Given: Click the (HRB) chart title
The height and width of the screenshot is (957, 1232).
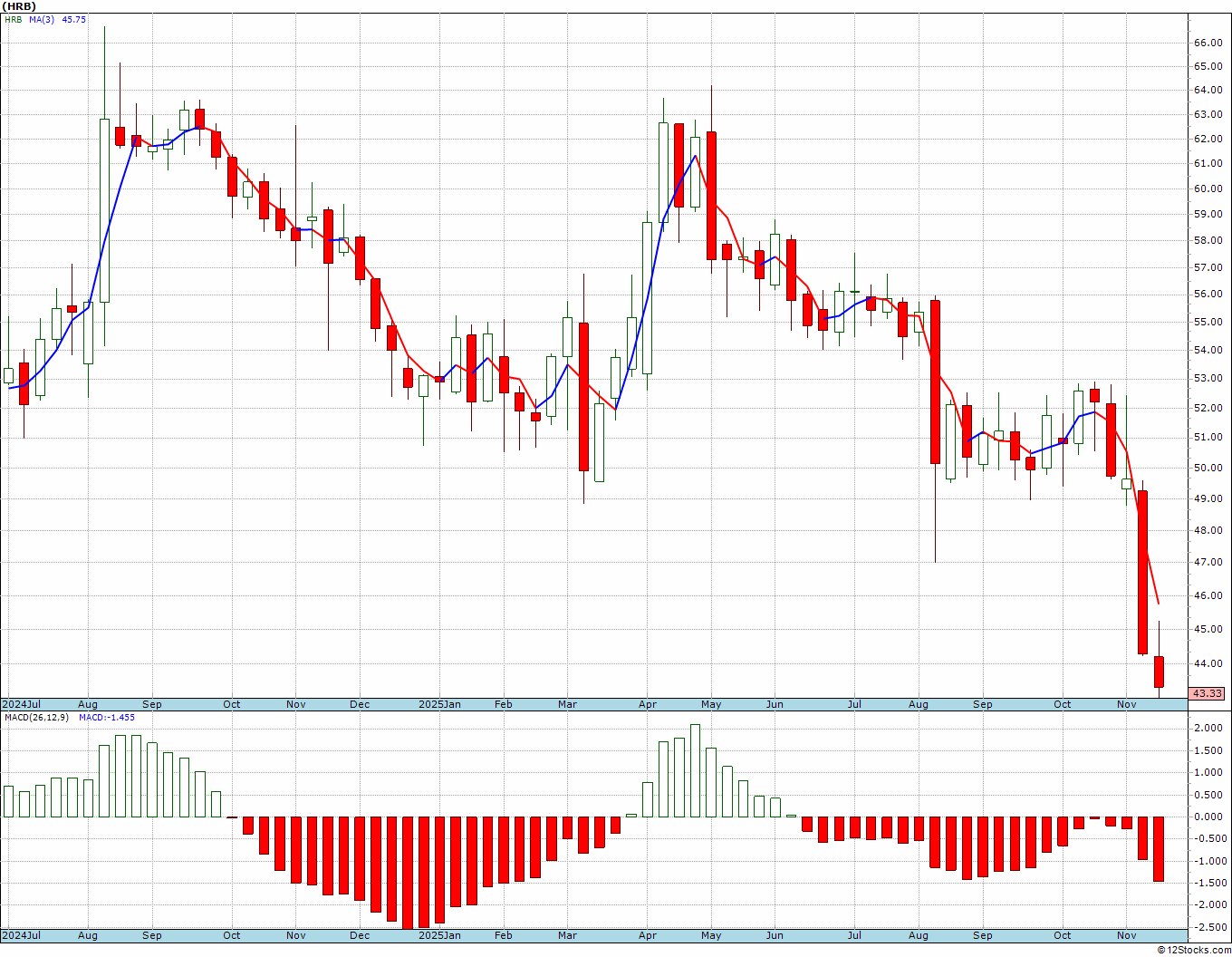Looking at the screenshot, I should pyautogui.click(x=18, y=6).
